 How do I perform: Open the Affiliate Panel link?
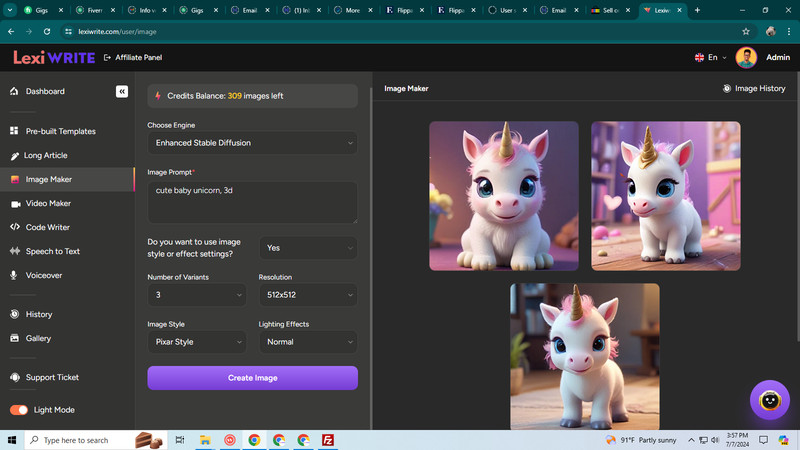click(x=133, y=58)
